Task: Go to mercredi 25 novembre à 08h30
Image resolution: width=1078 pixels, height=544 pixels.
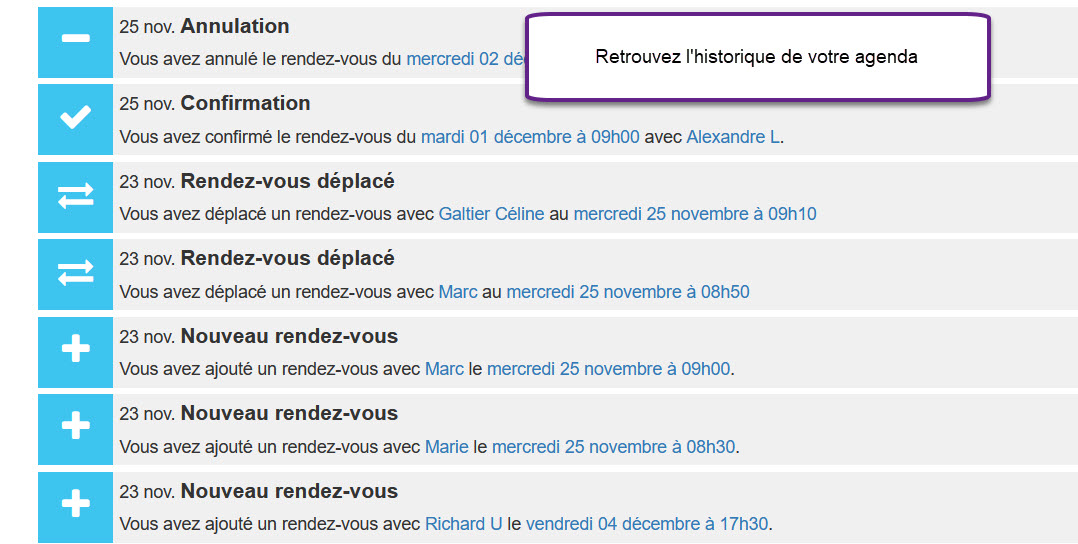Action: 613,447
